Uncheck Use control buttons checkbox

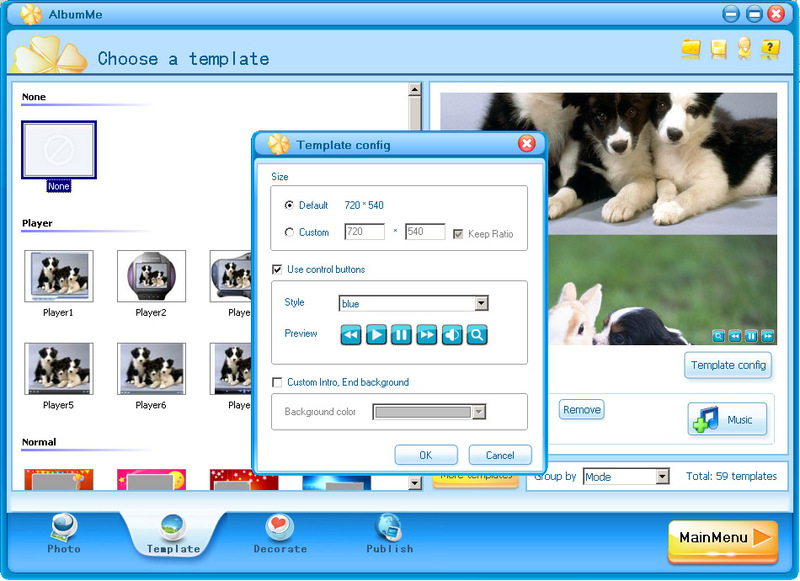tap(277, 269)
